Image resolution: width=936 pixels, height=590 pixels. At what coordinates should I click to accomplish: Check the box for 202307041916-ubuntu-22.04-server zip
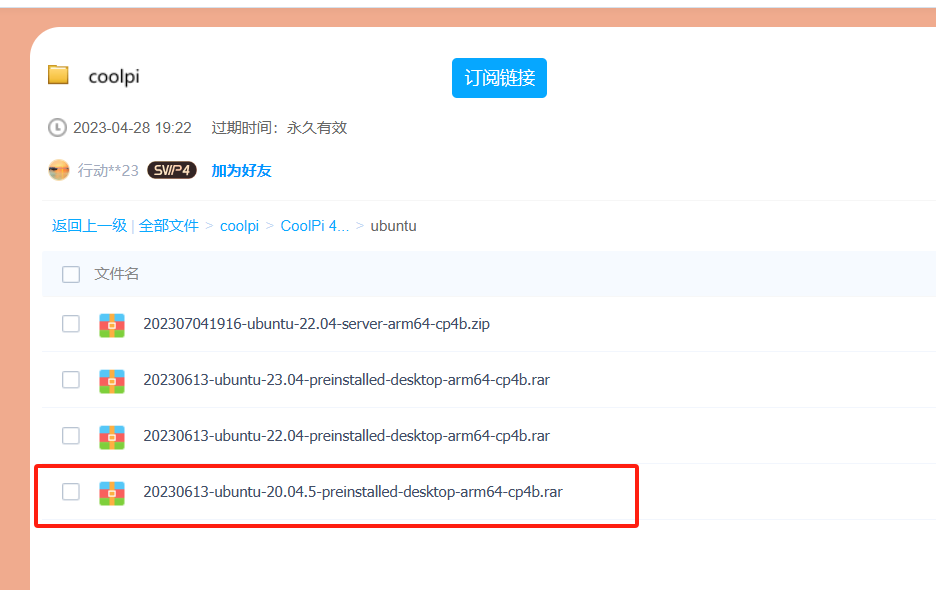[71, 324]
